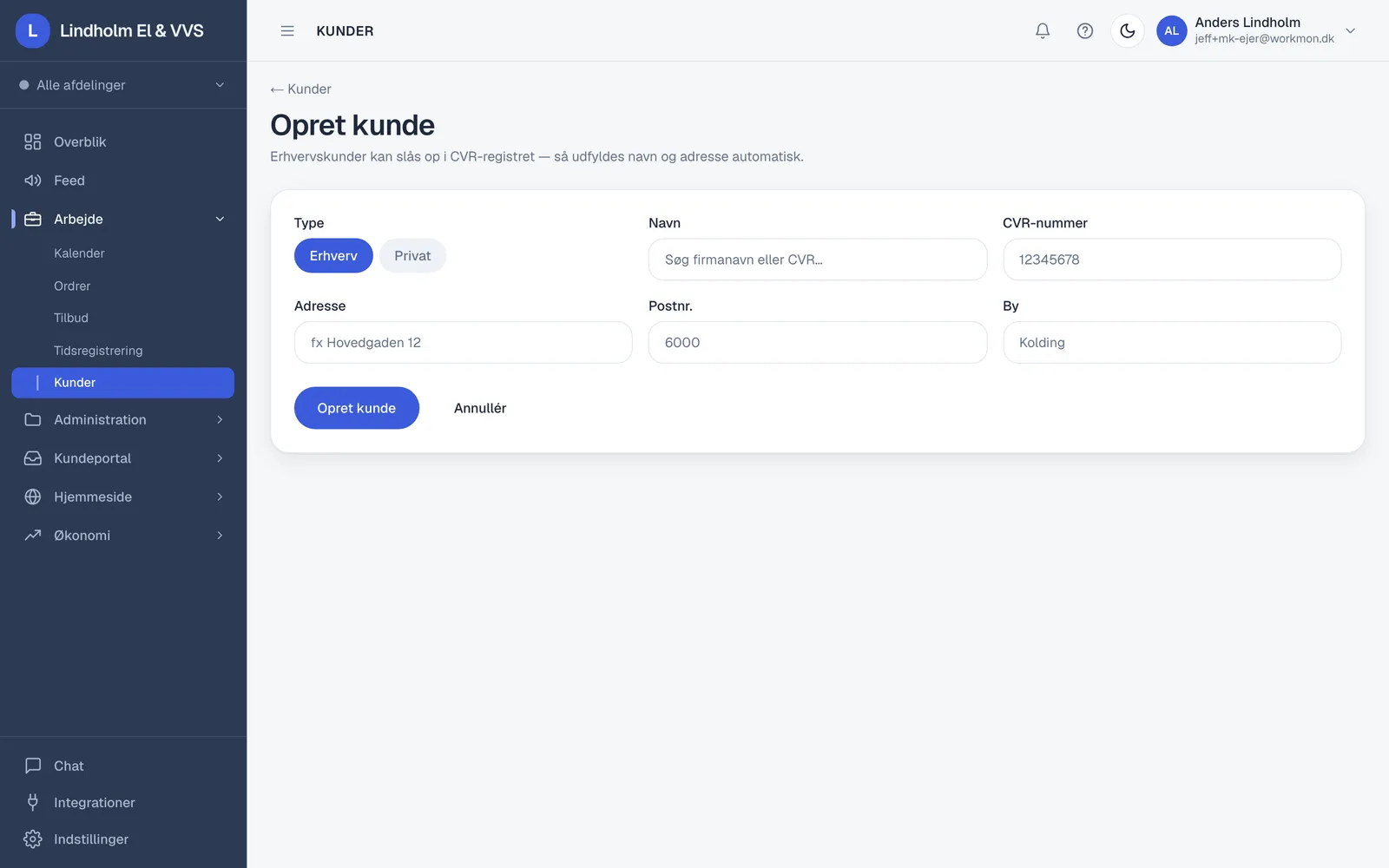Focus the CVR-nummer input field
The height and width of the screenshot is (868, 1389).
pos(1172,260)
